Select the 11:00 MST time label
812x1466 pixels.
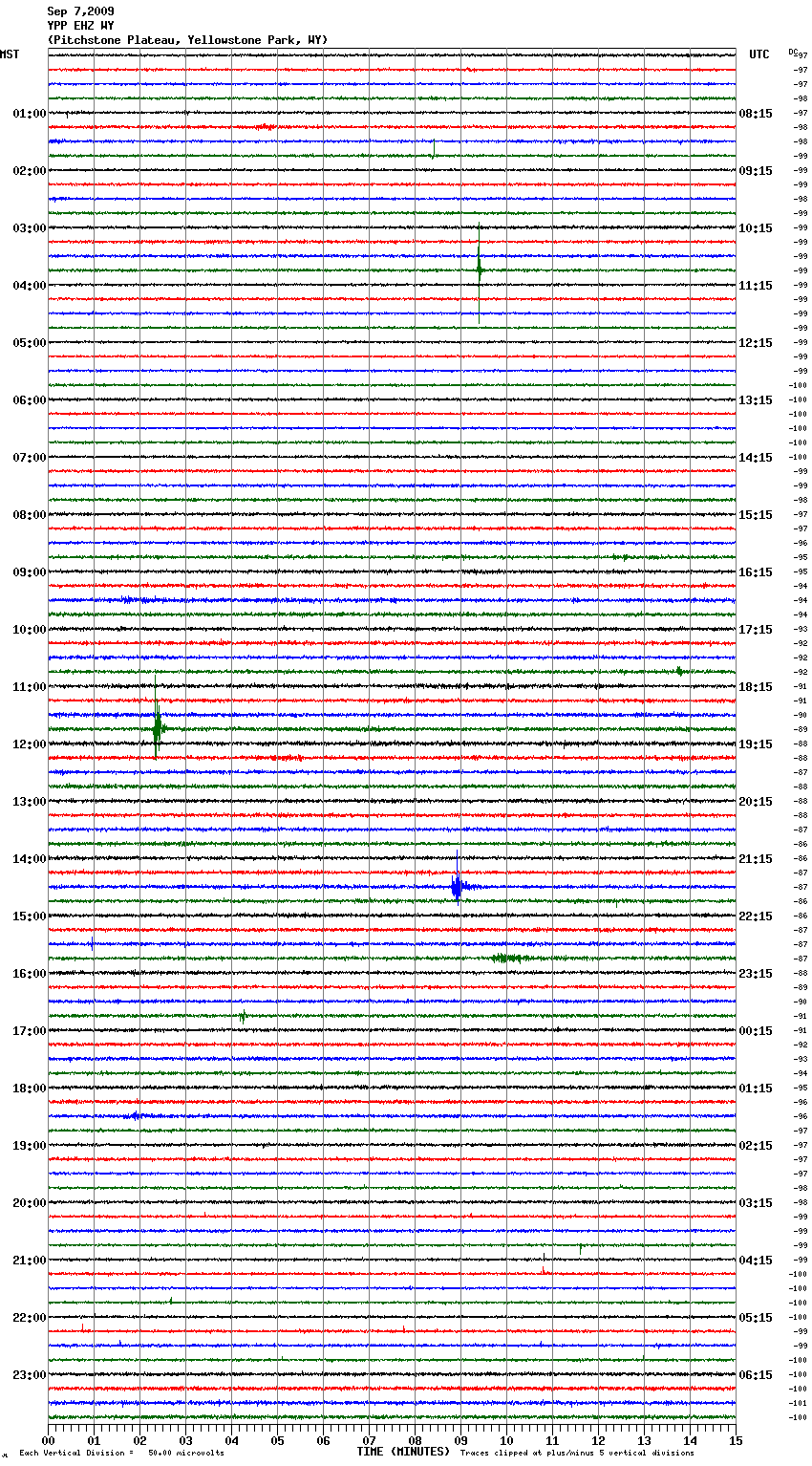click(x=30, y=687)
